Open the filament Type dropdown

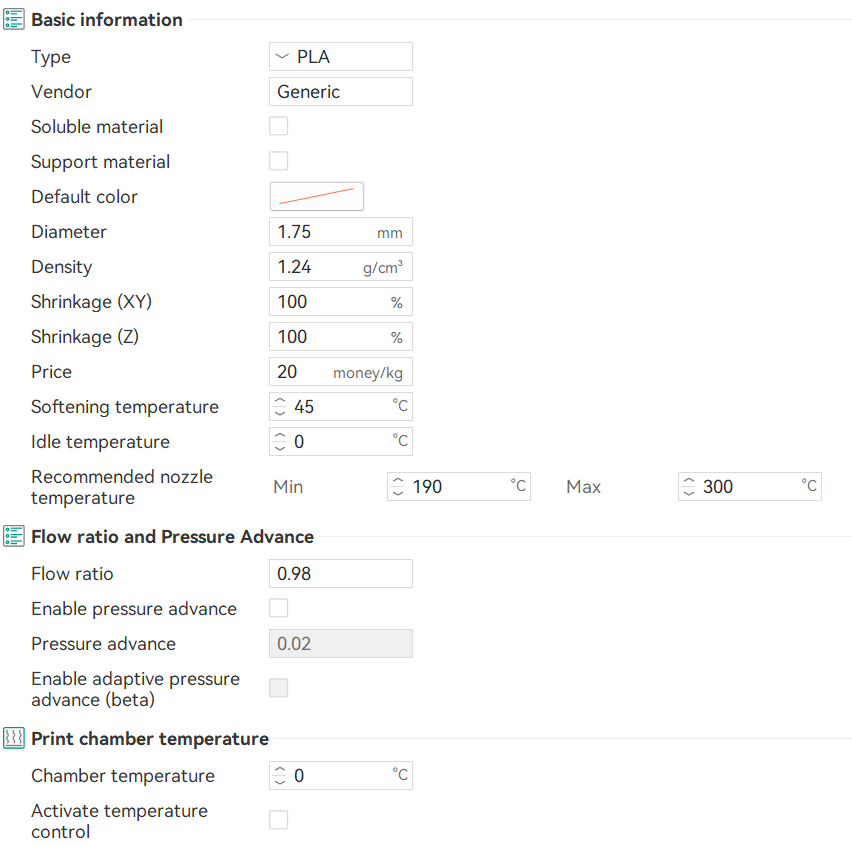coord(340,57)
